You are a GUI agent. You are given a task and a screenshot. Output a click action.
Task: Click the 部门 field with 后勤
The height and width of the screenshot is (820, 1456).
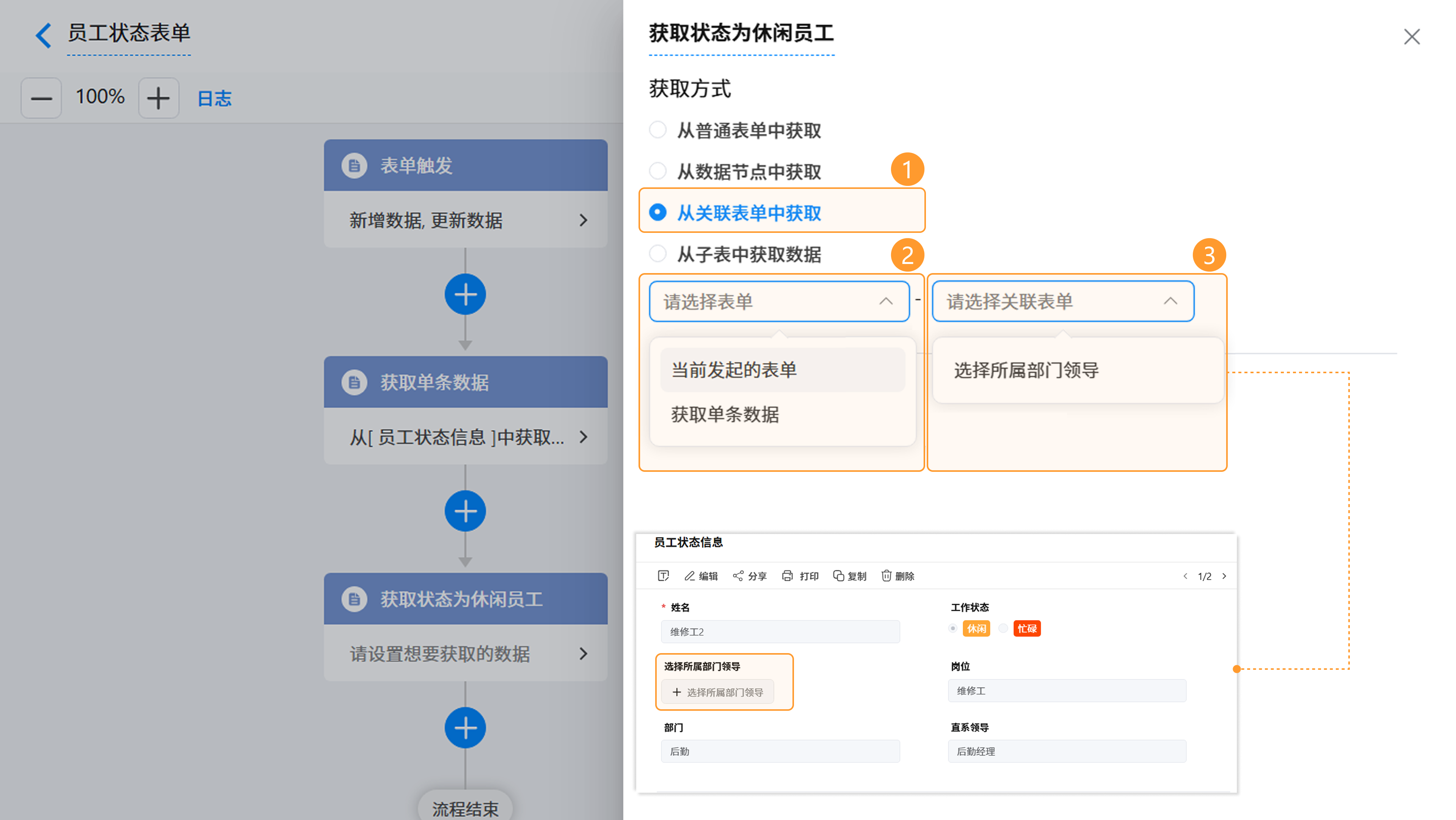click(781, 751)
